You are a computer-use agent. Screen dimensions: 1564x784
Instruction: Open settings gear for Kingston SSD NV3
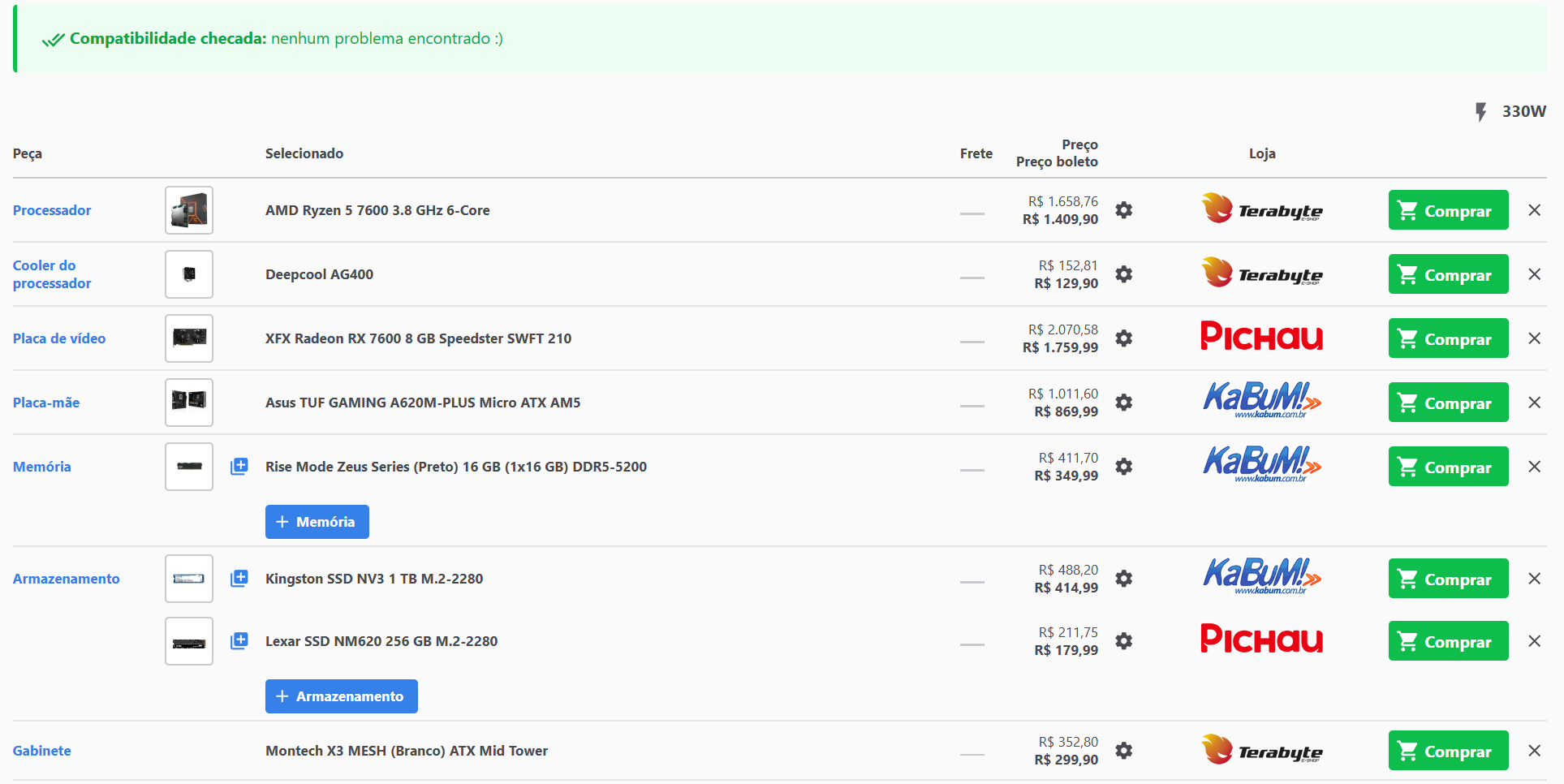1124,579
